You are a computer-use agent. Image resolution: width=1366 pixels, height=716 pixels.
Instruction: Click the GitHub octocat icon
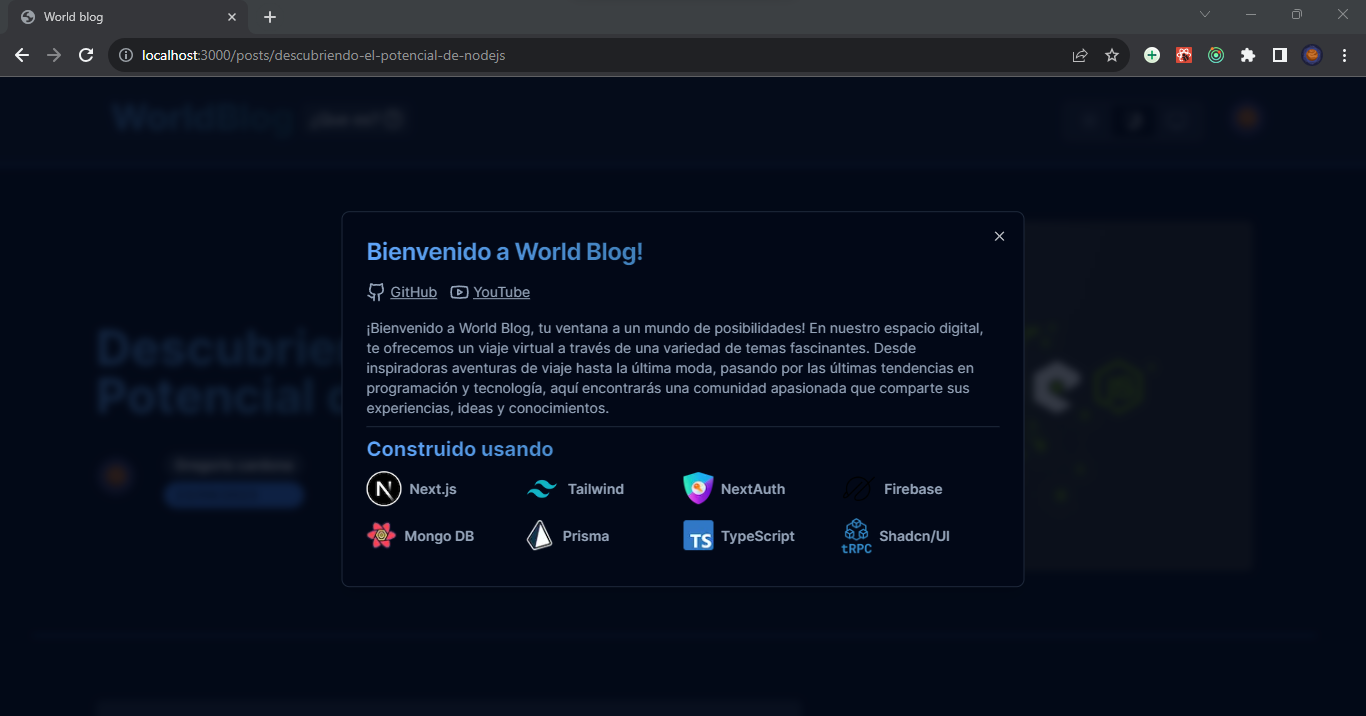(x=375, y=291)
